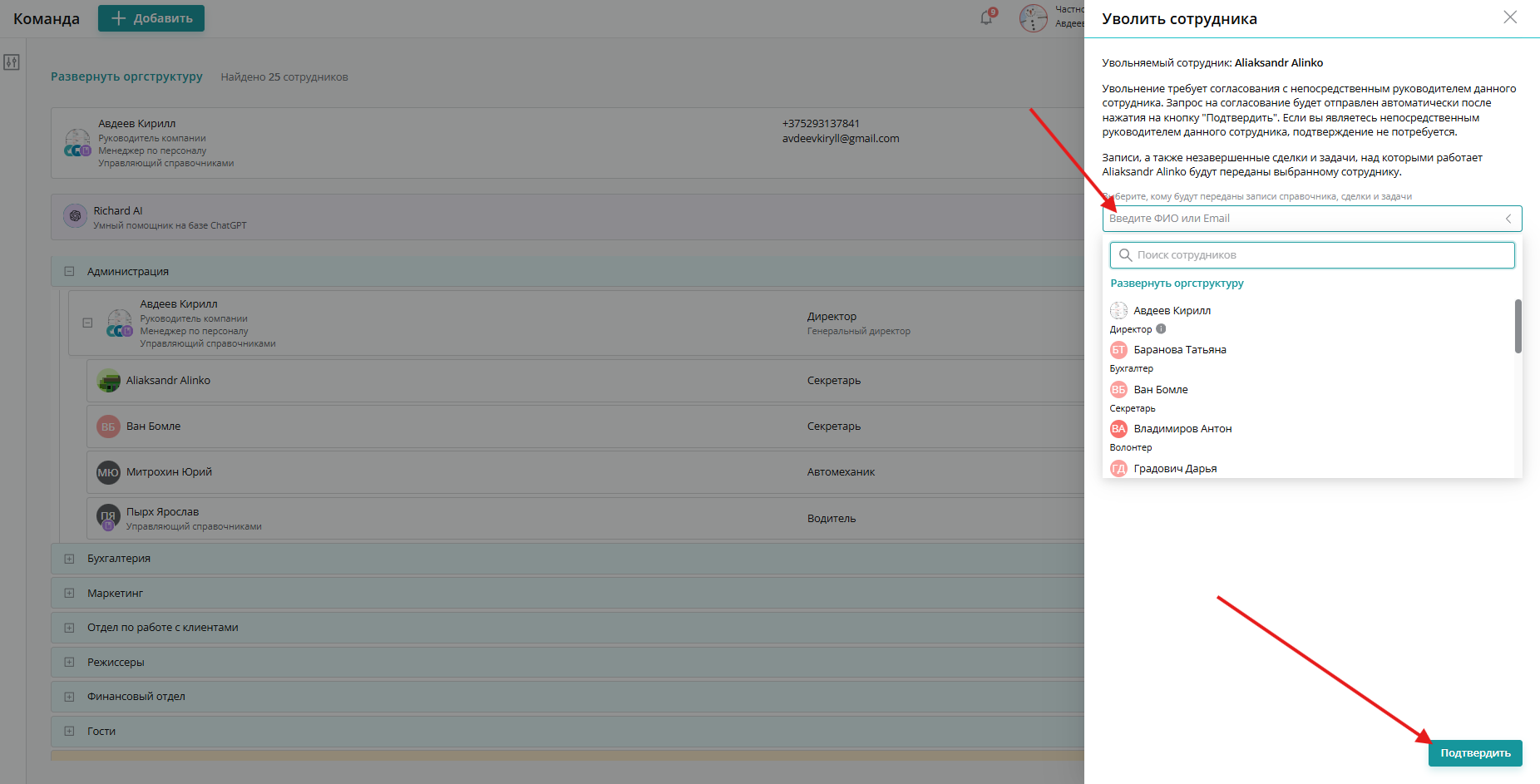This screenshot has height=784, width=1540.
Task: Open the filter settings icon in the left sidebar
Action: [12, 62]
